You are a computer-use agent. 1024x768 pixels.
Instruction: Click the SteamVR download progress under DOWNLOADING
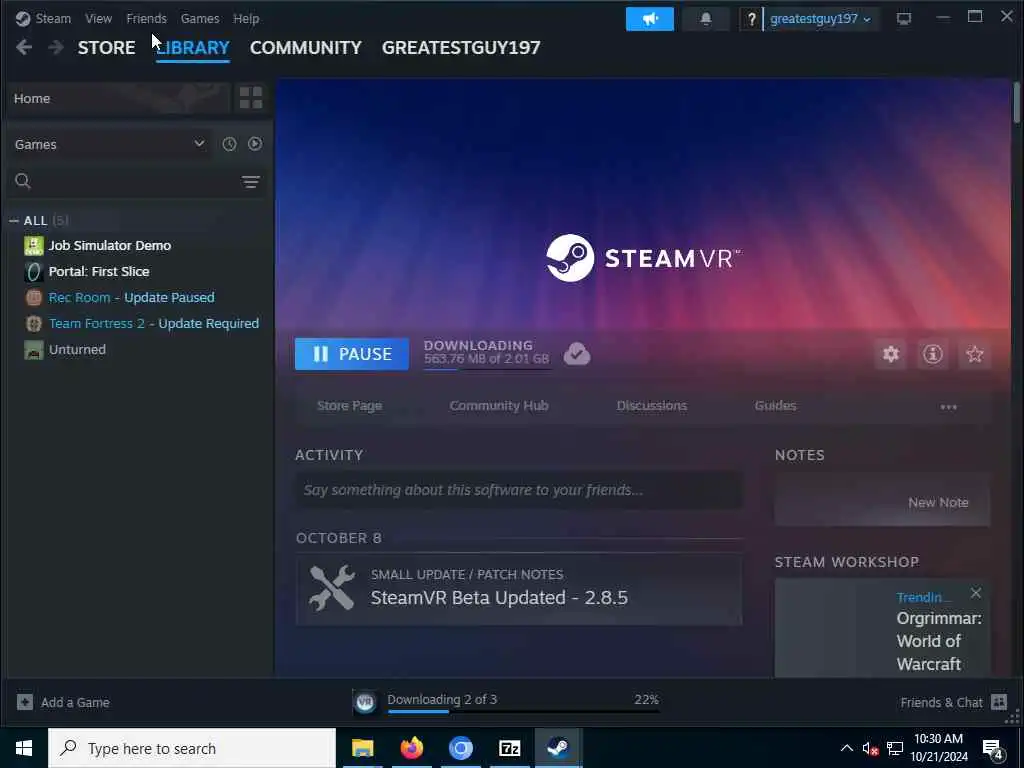tap(487, 369)
